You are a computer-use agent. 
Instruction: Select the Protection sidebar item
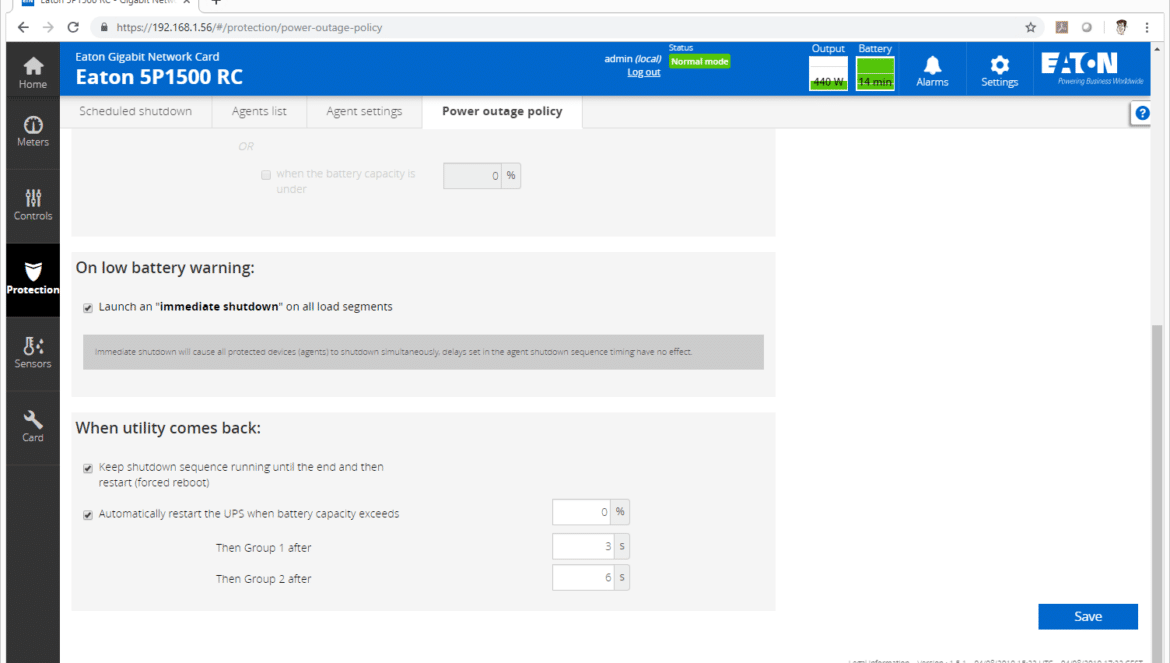tap(33, 279)
